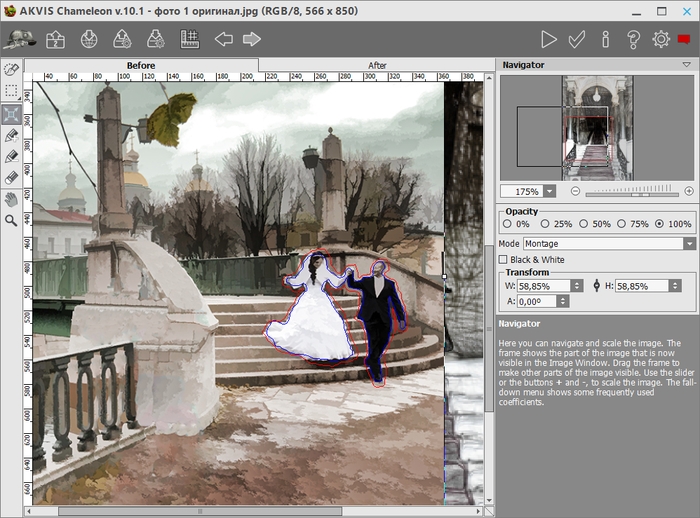Screen dimensions: 700x518
Task: Apply result with the checkmark icon
Action: [x=577, y=39]
